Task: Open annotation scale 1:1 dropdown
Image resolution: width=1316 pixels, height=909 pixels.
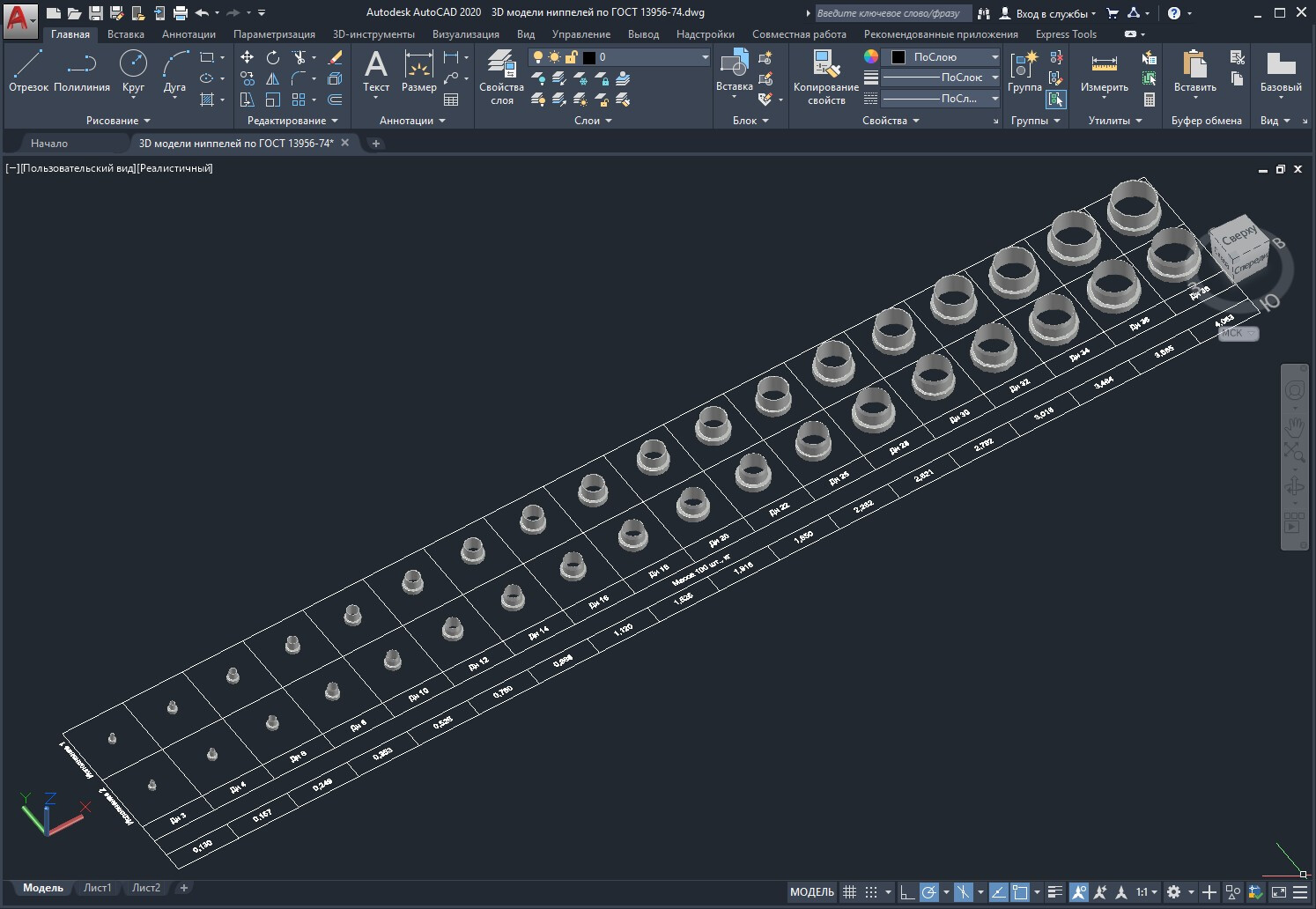Action: (x=1147, y=892)
